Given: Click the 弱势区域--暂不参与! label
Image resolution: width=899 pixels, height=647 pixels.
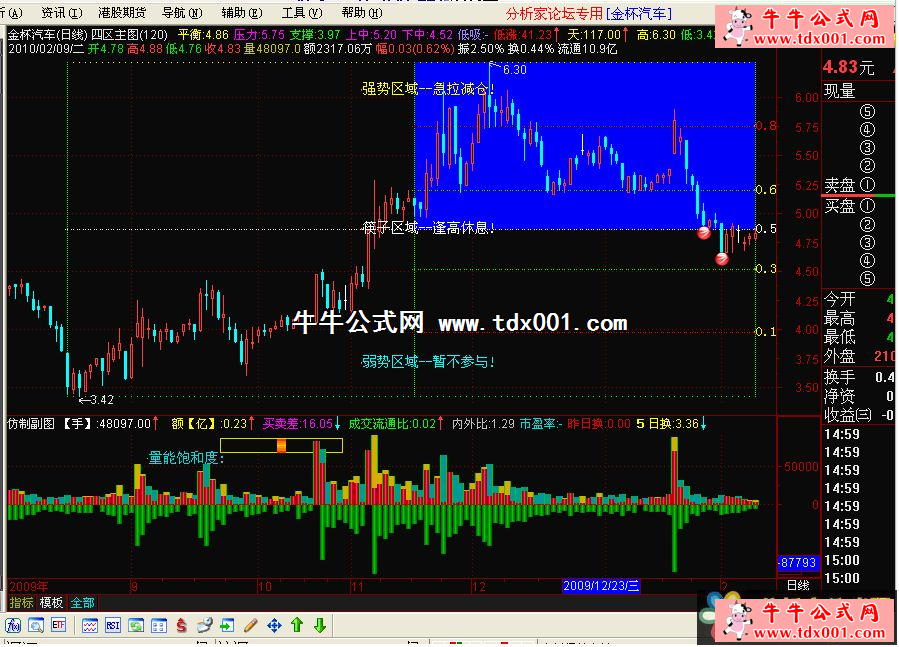Looking at the screenshot, I should 428,361.
